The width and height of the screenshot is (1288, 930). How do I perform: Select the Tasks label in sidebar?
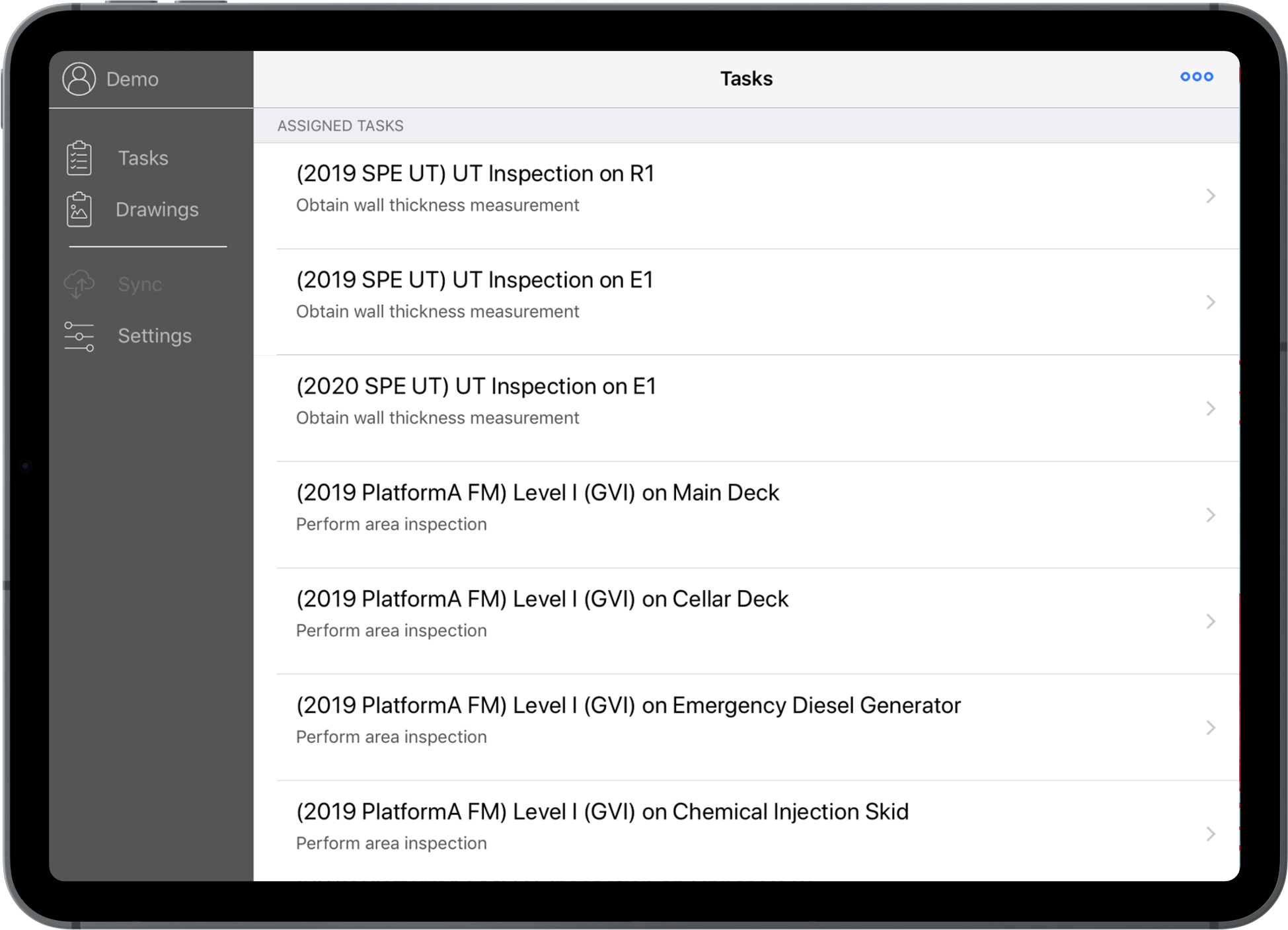[x=143, y=158]
